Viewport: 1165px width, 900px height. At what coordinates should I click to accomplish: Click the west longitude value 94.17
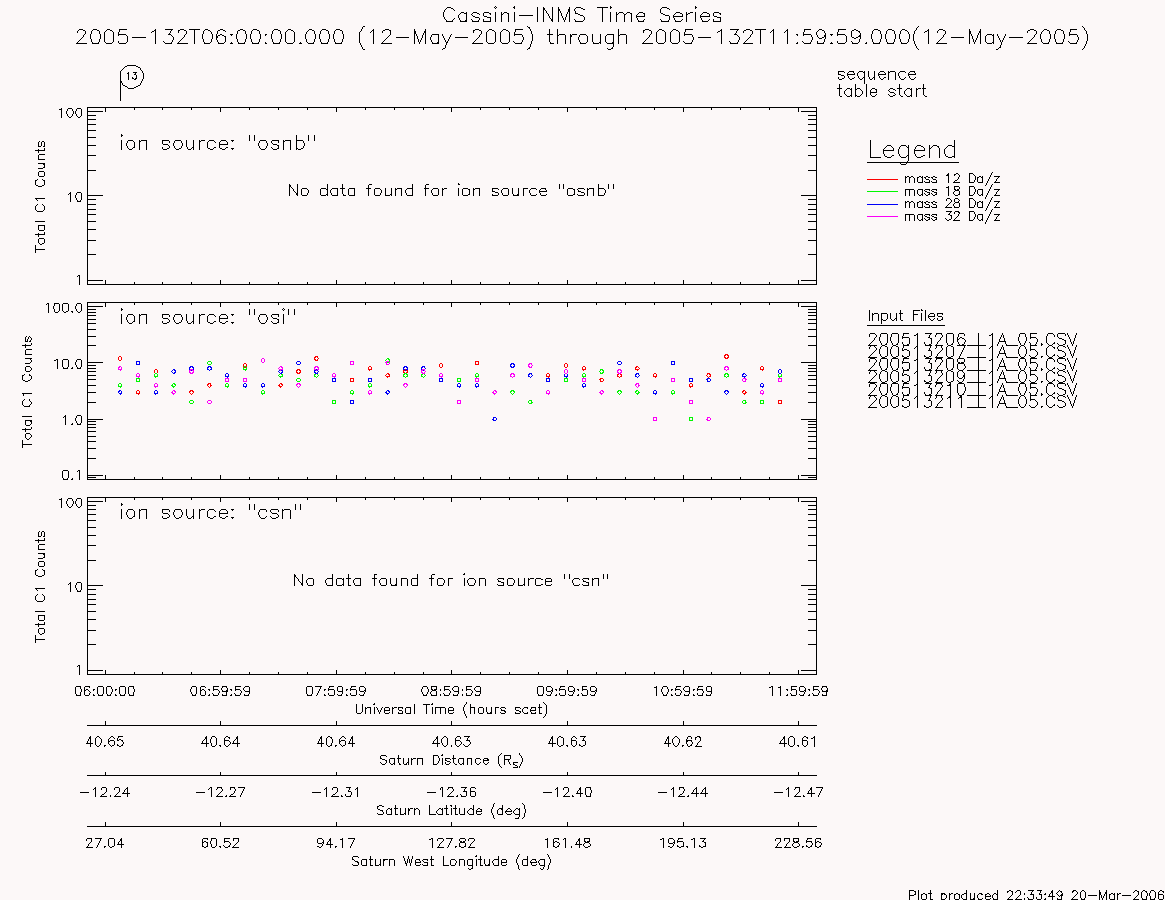[x=336, y=844]
